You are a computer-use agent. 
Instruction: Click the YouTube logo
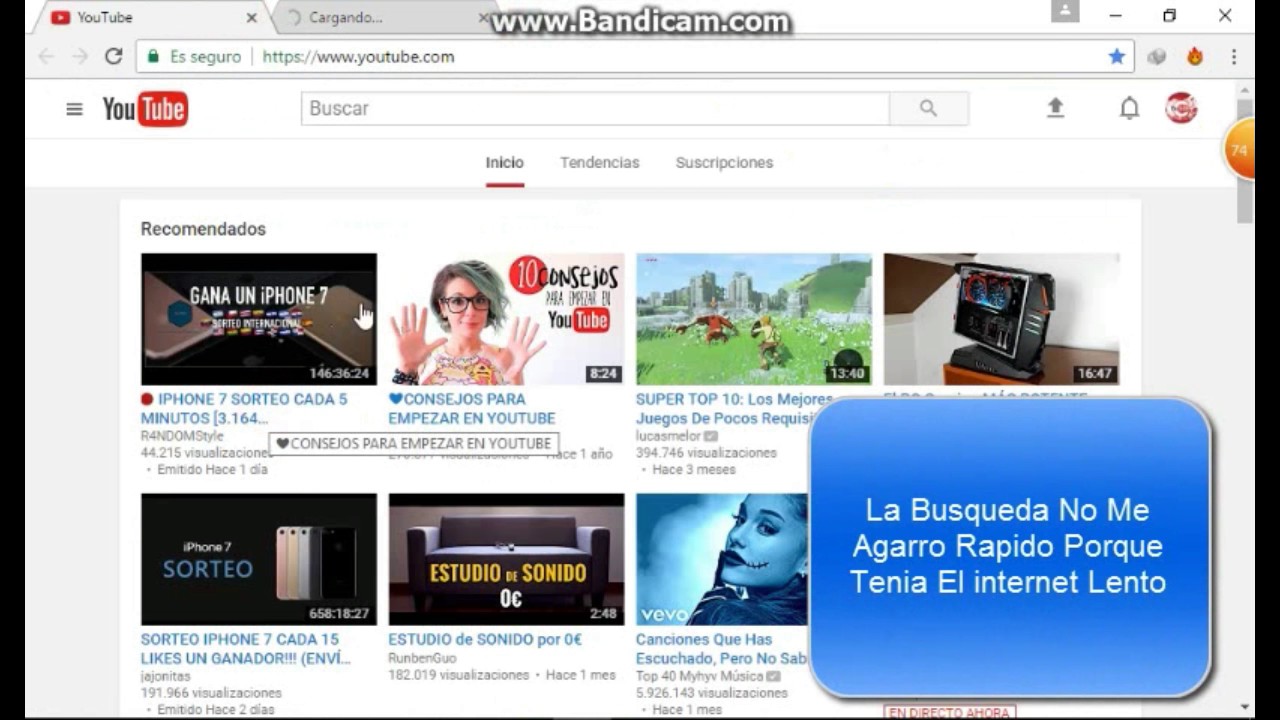[x=145, y=109]
